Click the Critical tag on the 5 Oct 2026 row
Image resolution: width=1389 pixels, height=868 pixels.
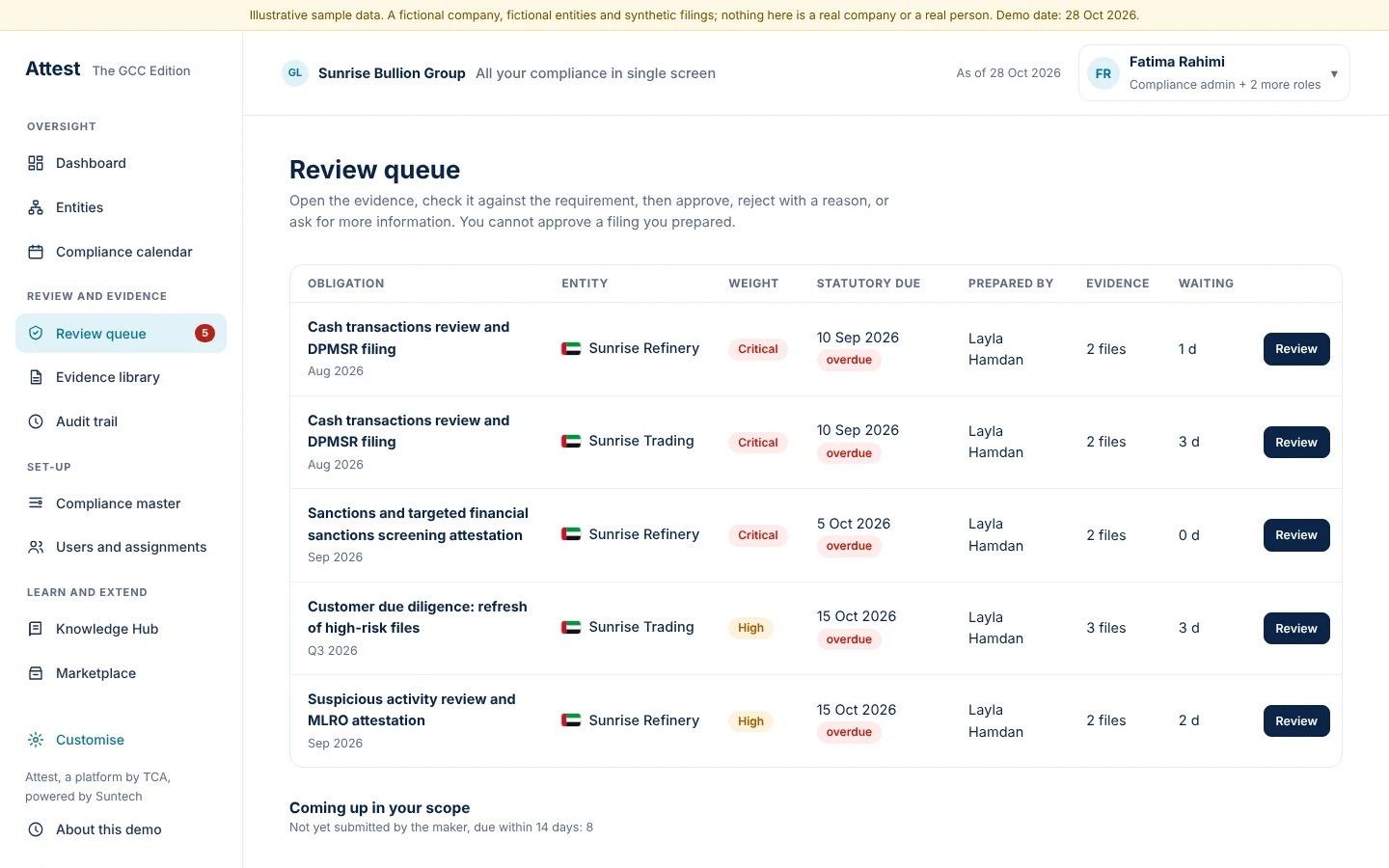tap(758, 535)
